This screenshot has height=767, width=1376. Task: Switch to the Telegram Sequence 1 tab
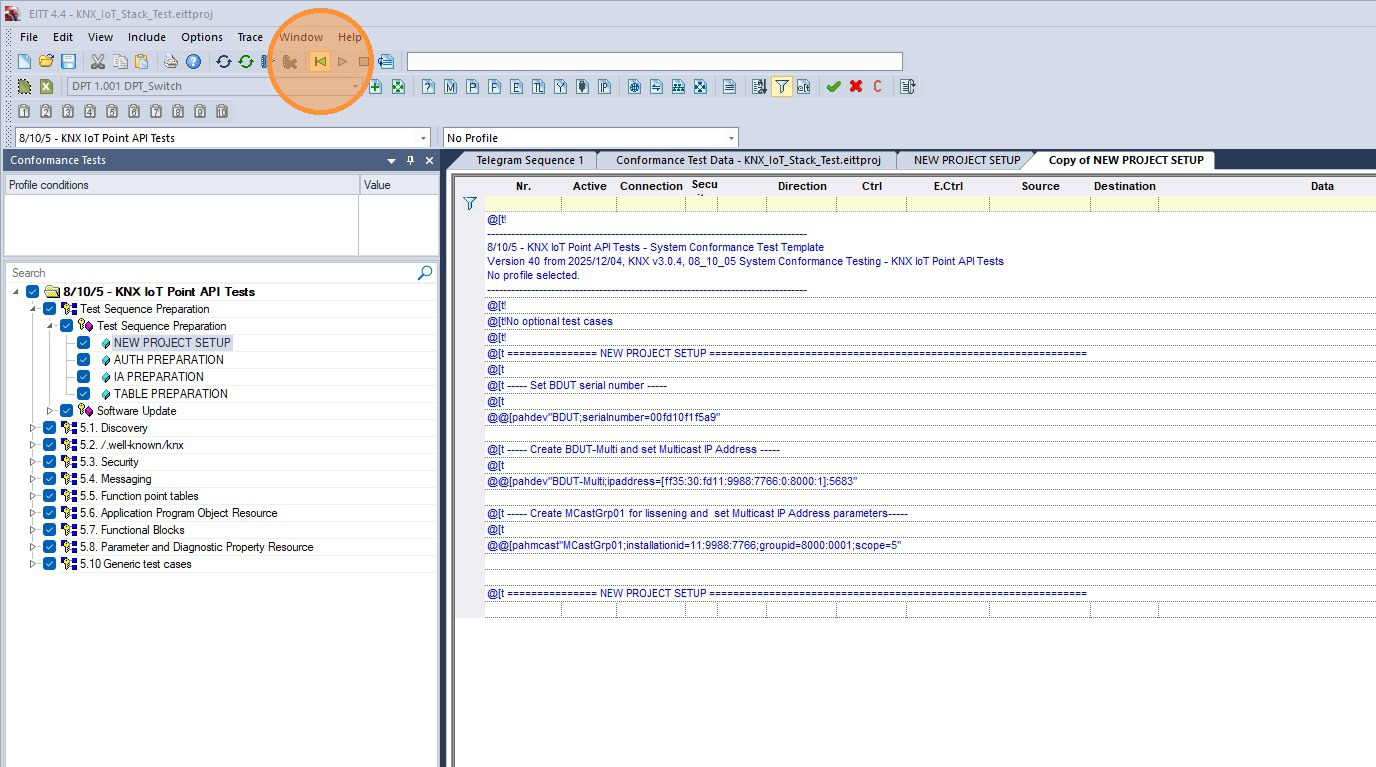tap(529, 160)
